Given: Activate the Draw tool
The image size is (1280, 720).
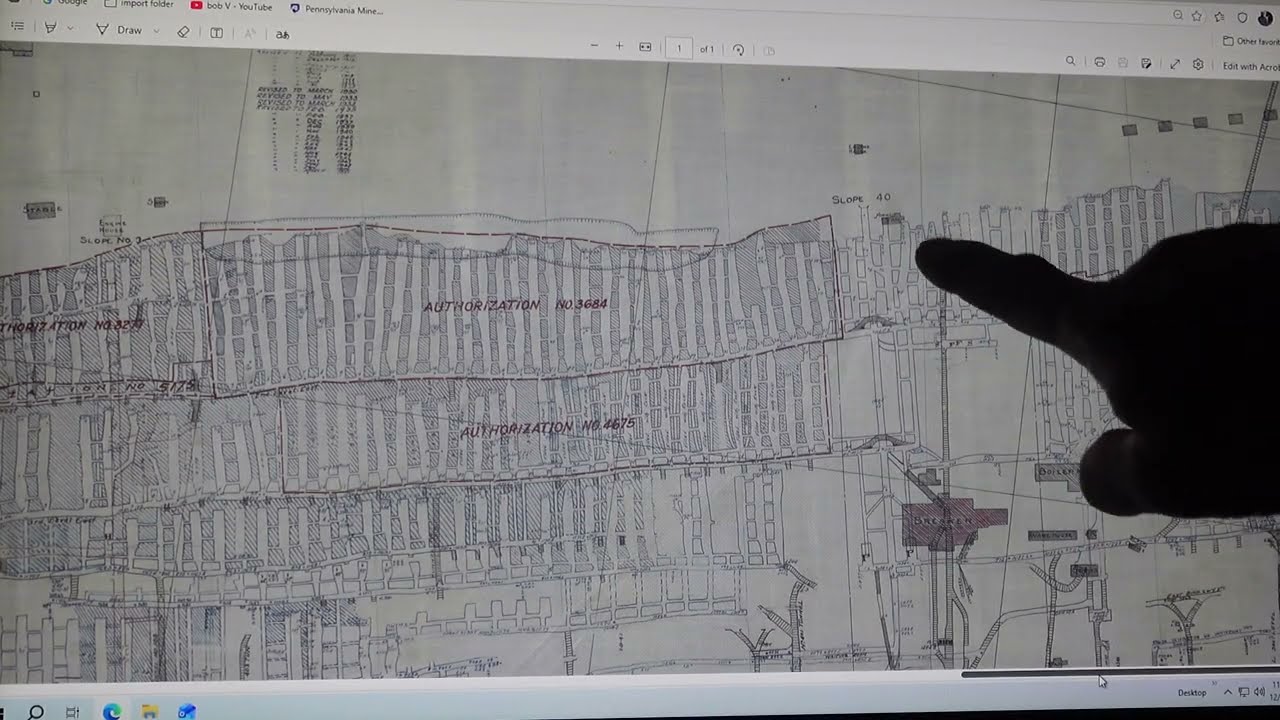Looking at the screenshot, I should (x=119, y=30).
